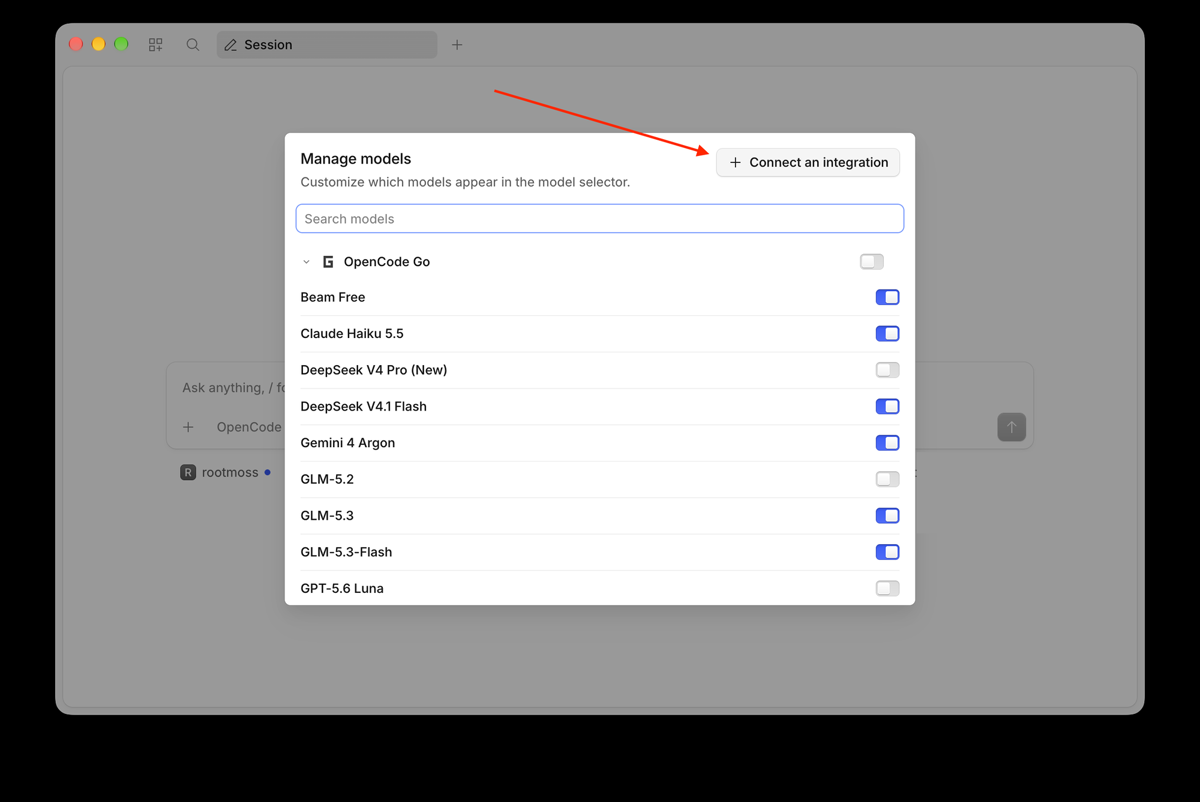The image size is (1200, 802).
Task: Click the R avatar badge beside rootmoss
Action: pos(188,472)
